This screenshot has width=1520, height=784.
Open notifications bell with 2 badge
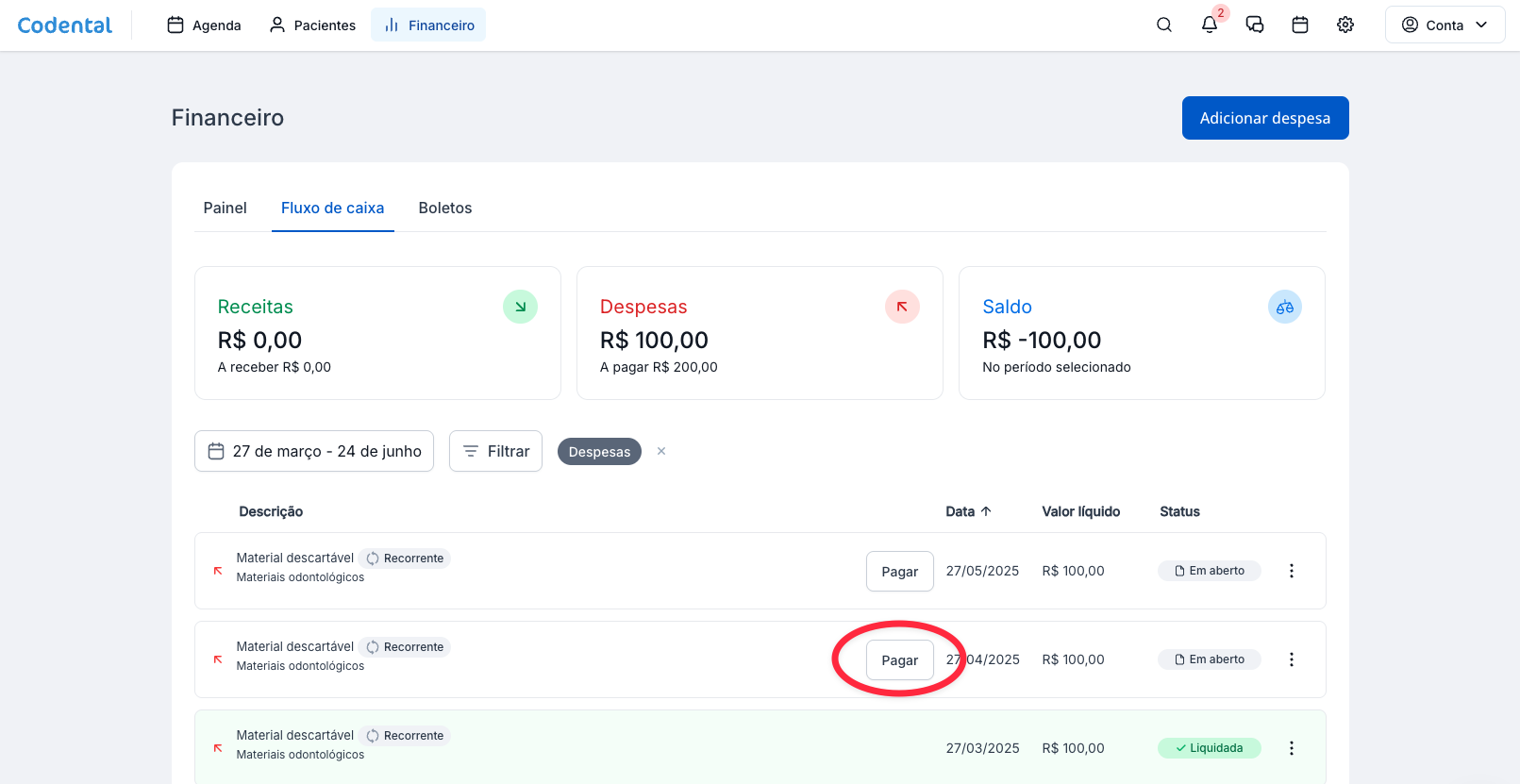1210,25
